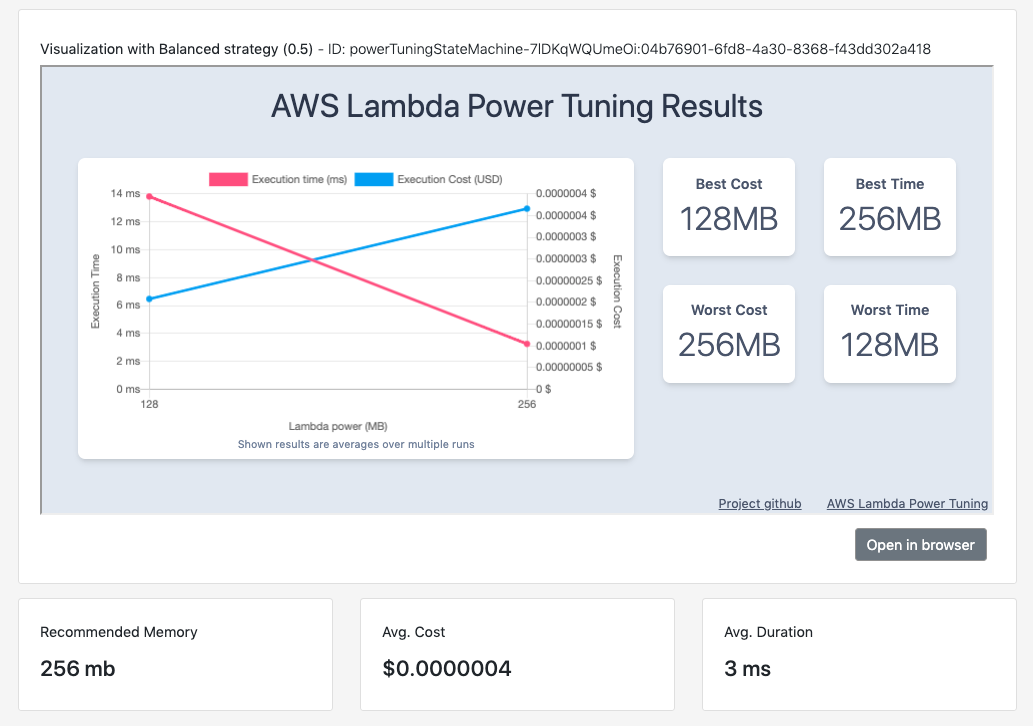Screen dimensions: 1033x726
Task: Open the Project github link
Action: click(760, 503)
